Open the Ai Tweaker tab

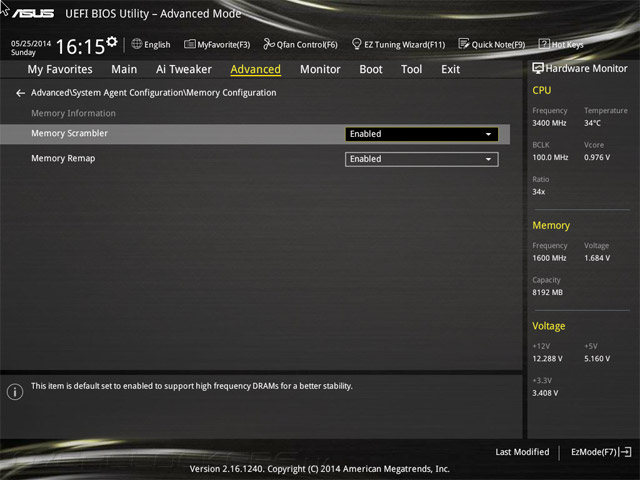184,69
